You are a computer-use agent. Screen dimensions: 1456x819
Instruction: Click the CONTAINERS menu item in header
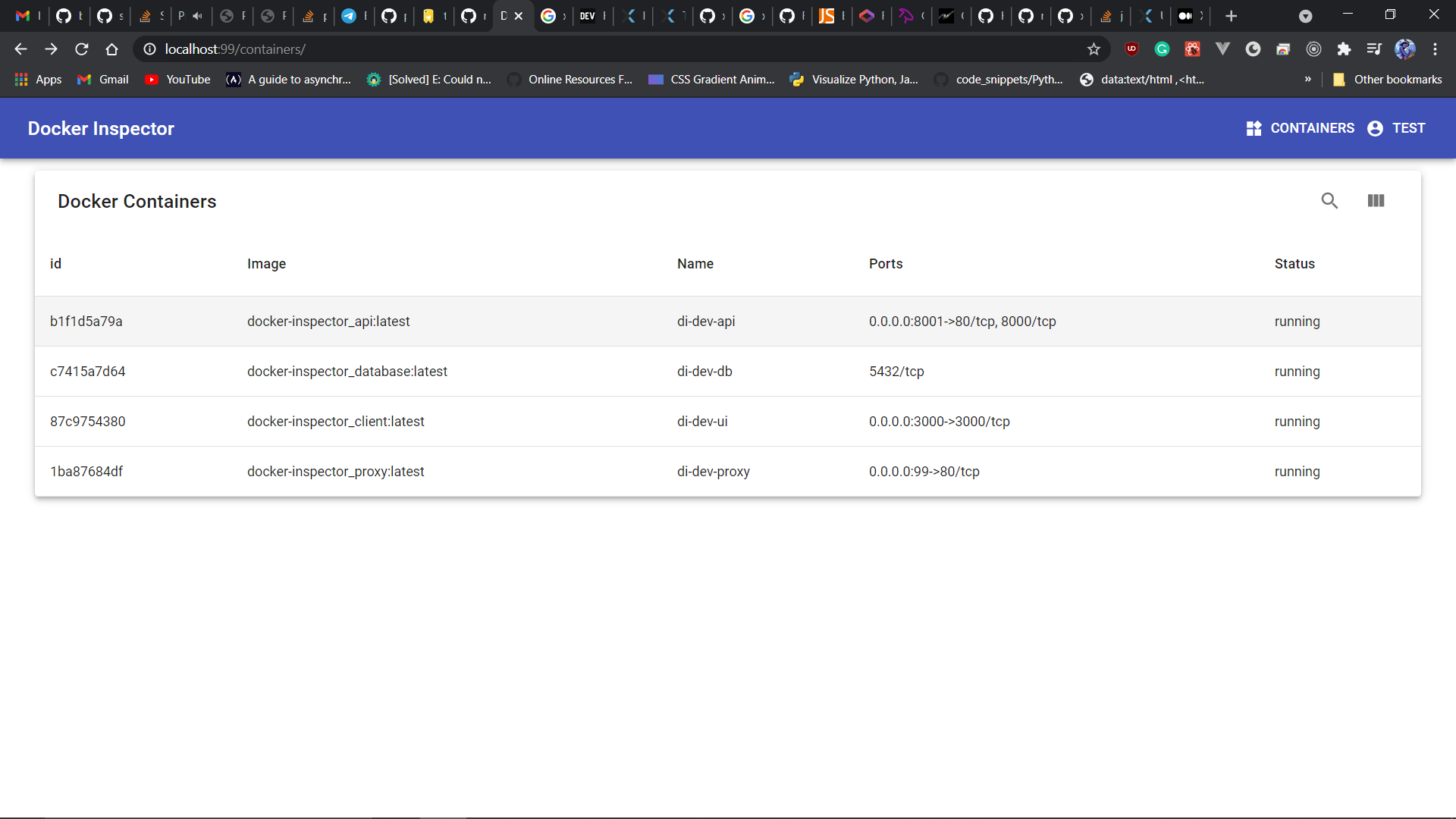click(1300, 128)
